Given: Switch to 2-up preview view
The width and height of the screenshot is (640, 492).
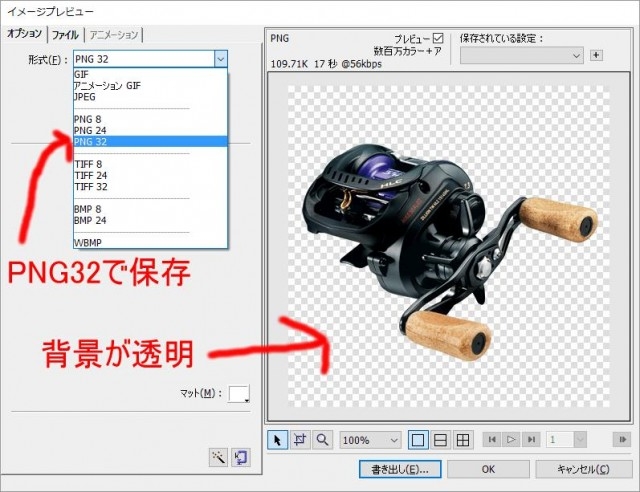Looking at the screenshot, I should pyautogui.click(x=440, y=440).
